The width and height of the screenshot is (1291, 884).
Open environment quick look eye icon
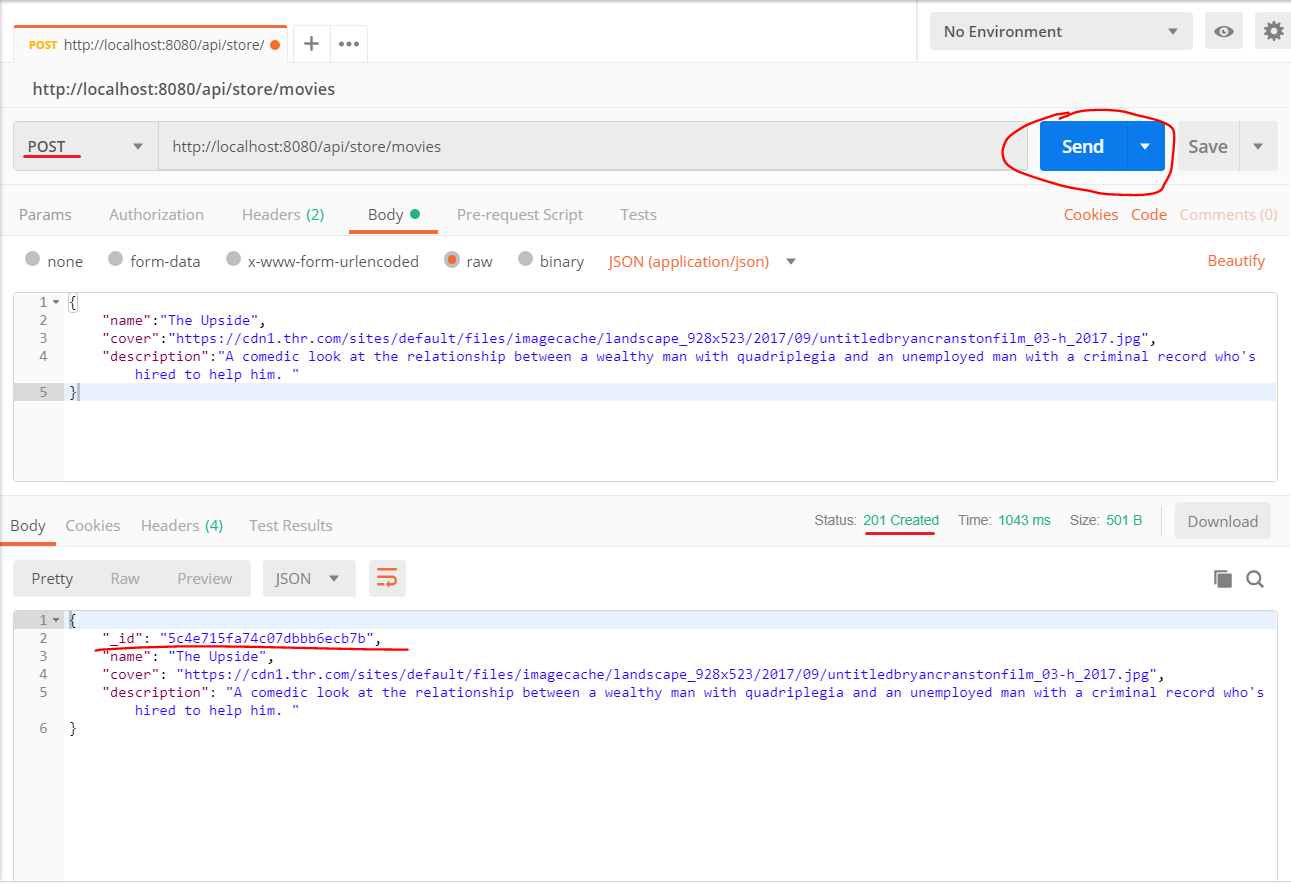coord(1223,31)
